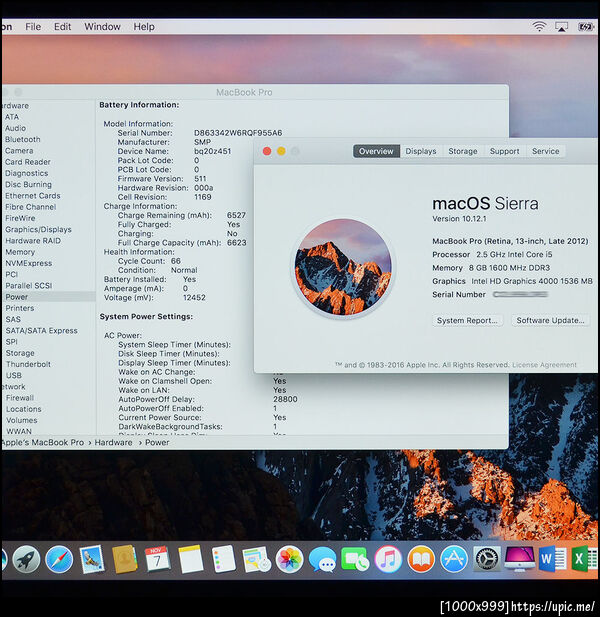This screenshot has height=617, width=600.
Task: Click the System Report... button
Action: 467,320
